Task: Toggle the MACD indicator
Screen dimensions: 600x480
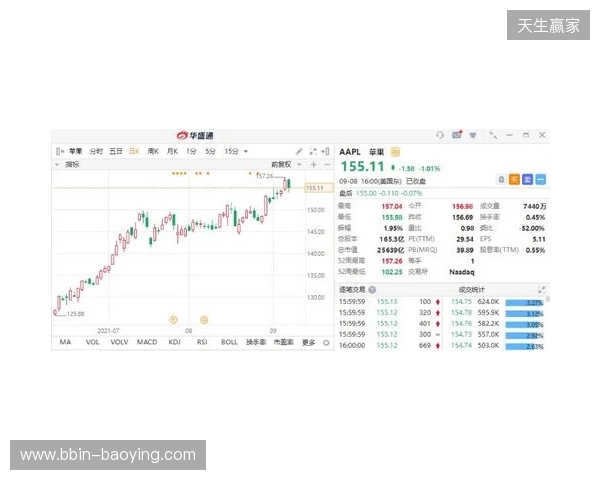Action: click(x=147, y=342)
